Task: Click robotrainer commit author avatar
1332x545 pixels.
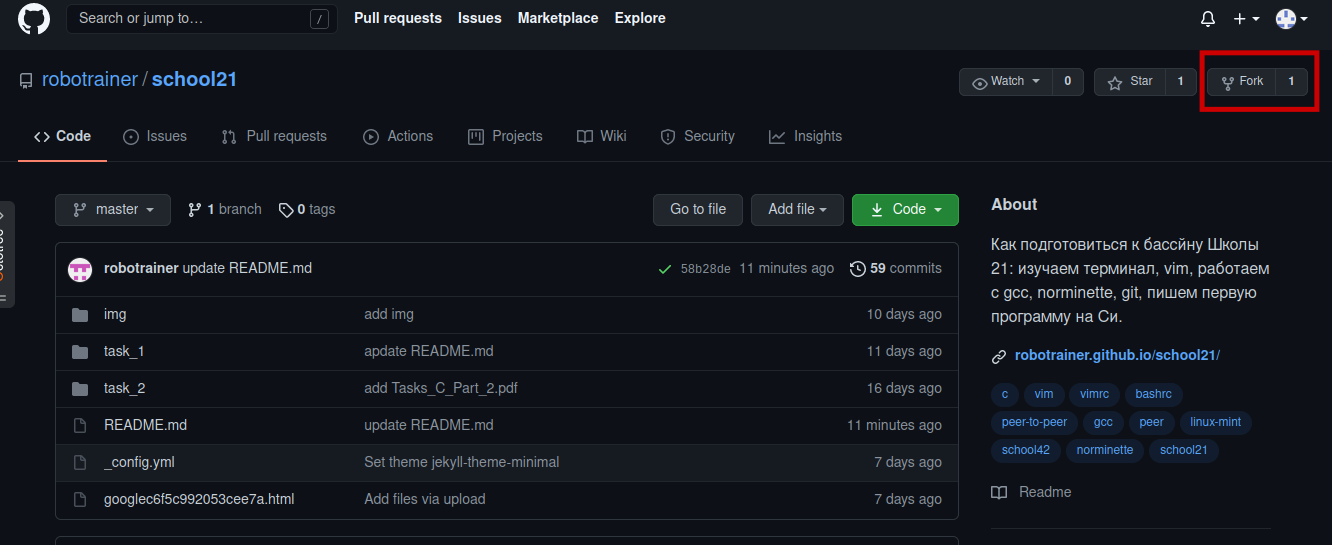Action: pos(80,269)
